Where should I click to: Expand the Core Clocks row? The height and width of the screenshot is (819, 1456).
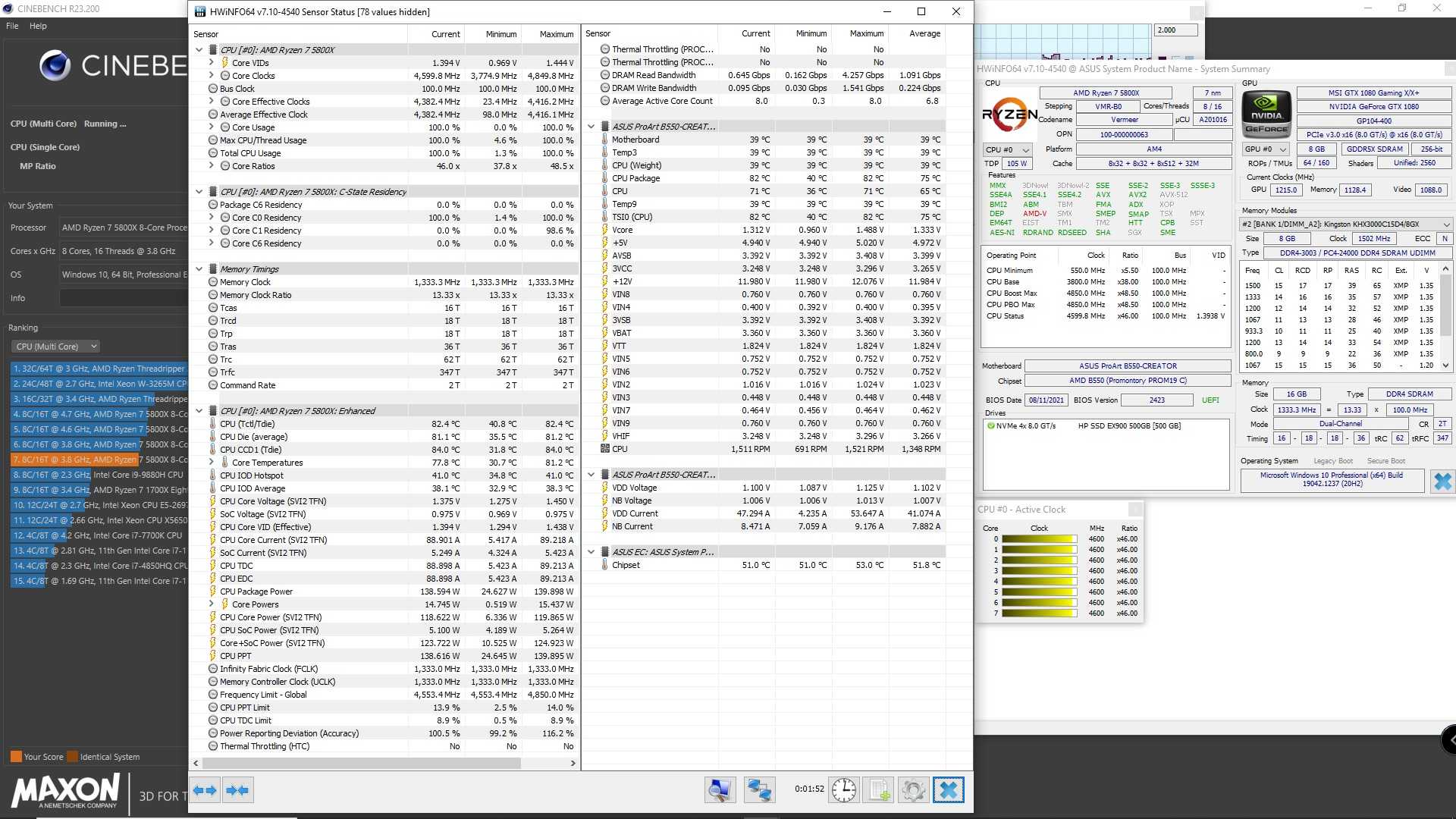click(212, 76)
